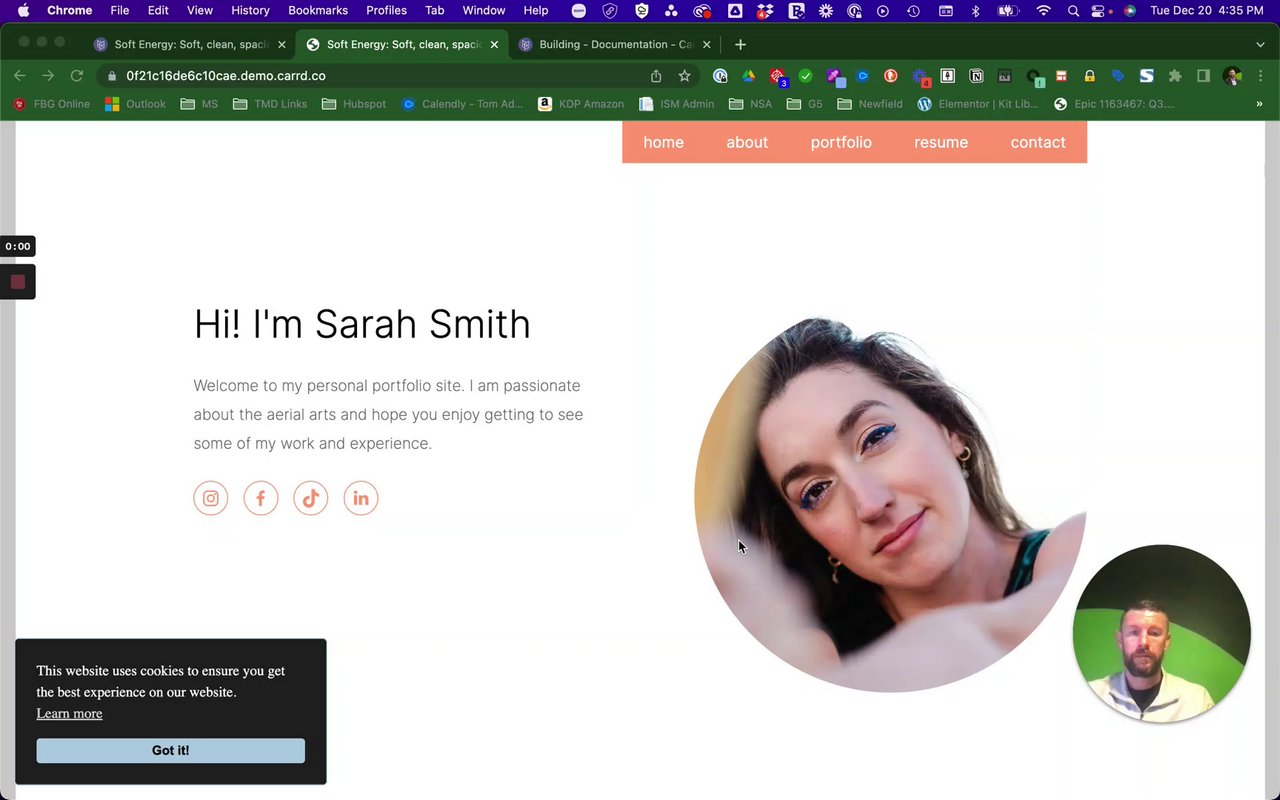
Task: Open the NSA bookmarks folder
Action: 751,104
